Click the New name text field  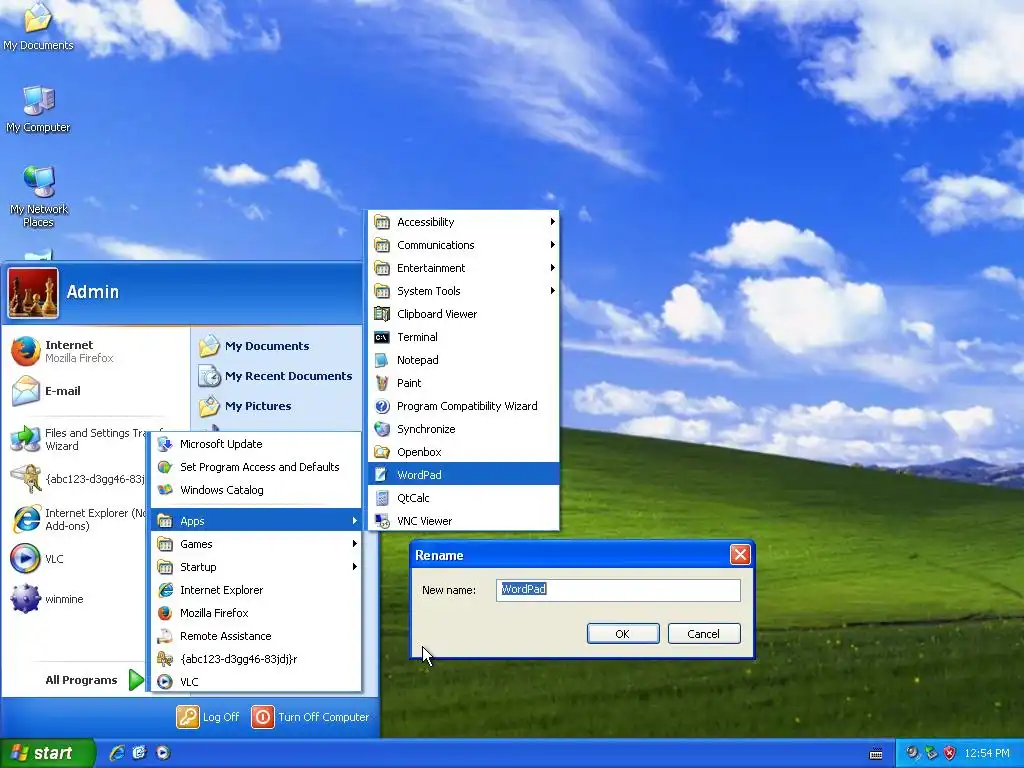(618, 590)
